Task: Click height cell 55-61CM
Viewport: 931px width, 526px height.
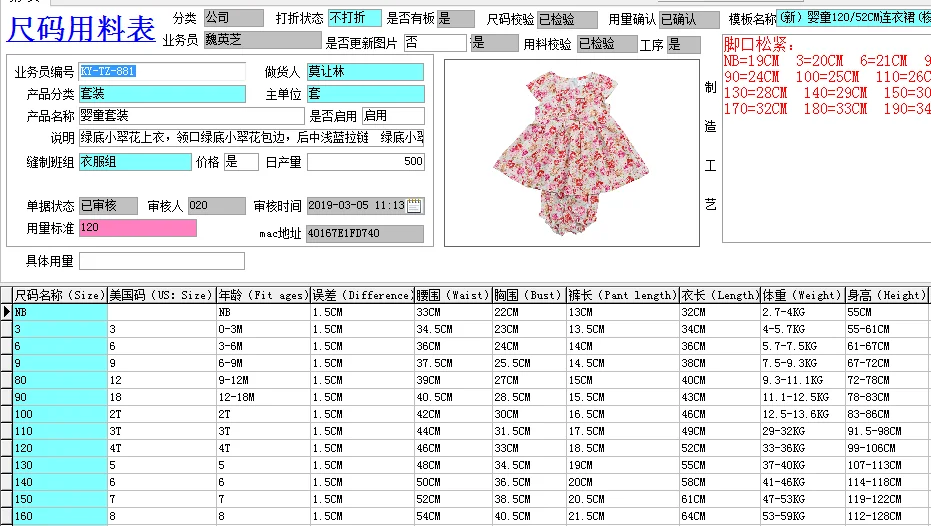Action: (x=886, y=329)
